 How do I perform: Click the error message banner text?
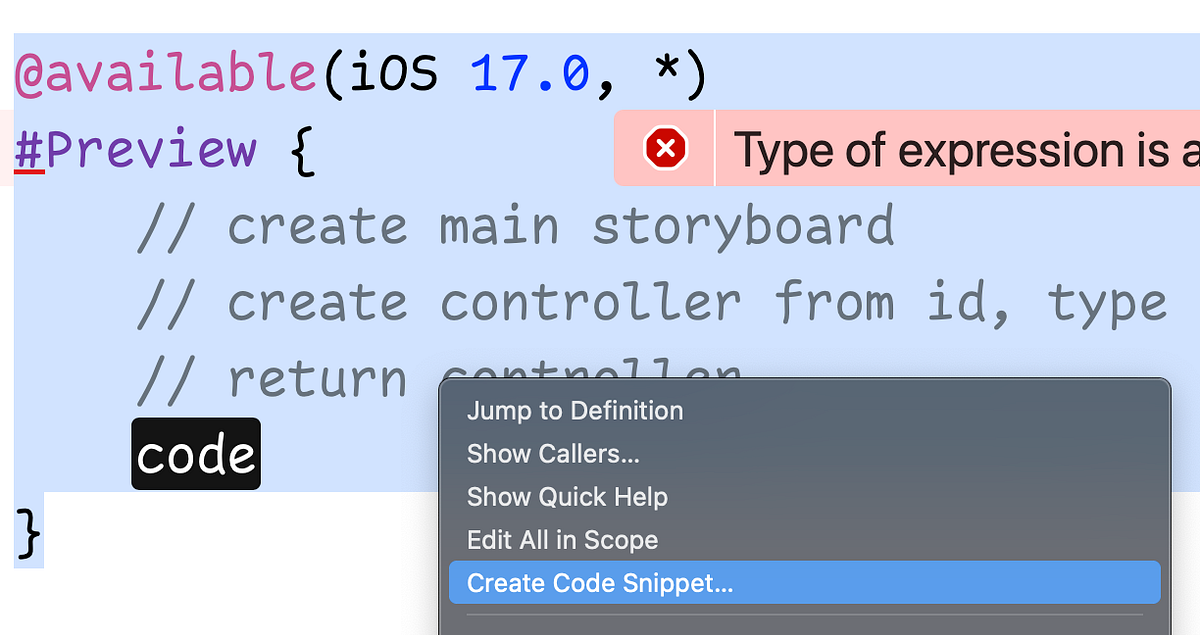click(960, 150)
